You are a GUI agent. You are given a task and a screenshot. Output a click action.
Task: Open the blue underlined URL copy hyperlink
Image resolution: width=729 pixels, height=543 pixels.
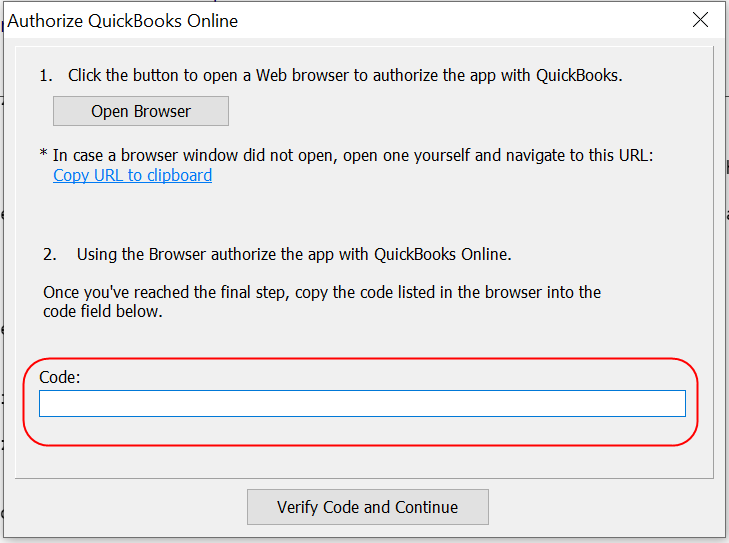pyautogui.click(x=132, y=175)
